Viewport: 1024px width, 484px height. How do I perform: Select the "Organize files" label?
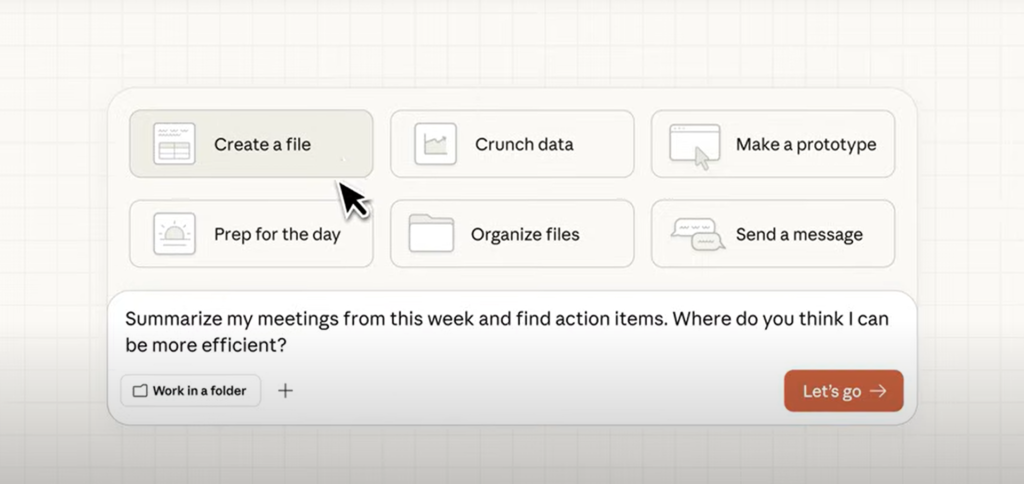(525, 235)
